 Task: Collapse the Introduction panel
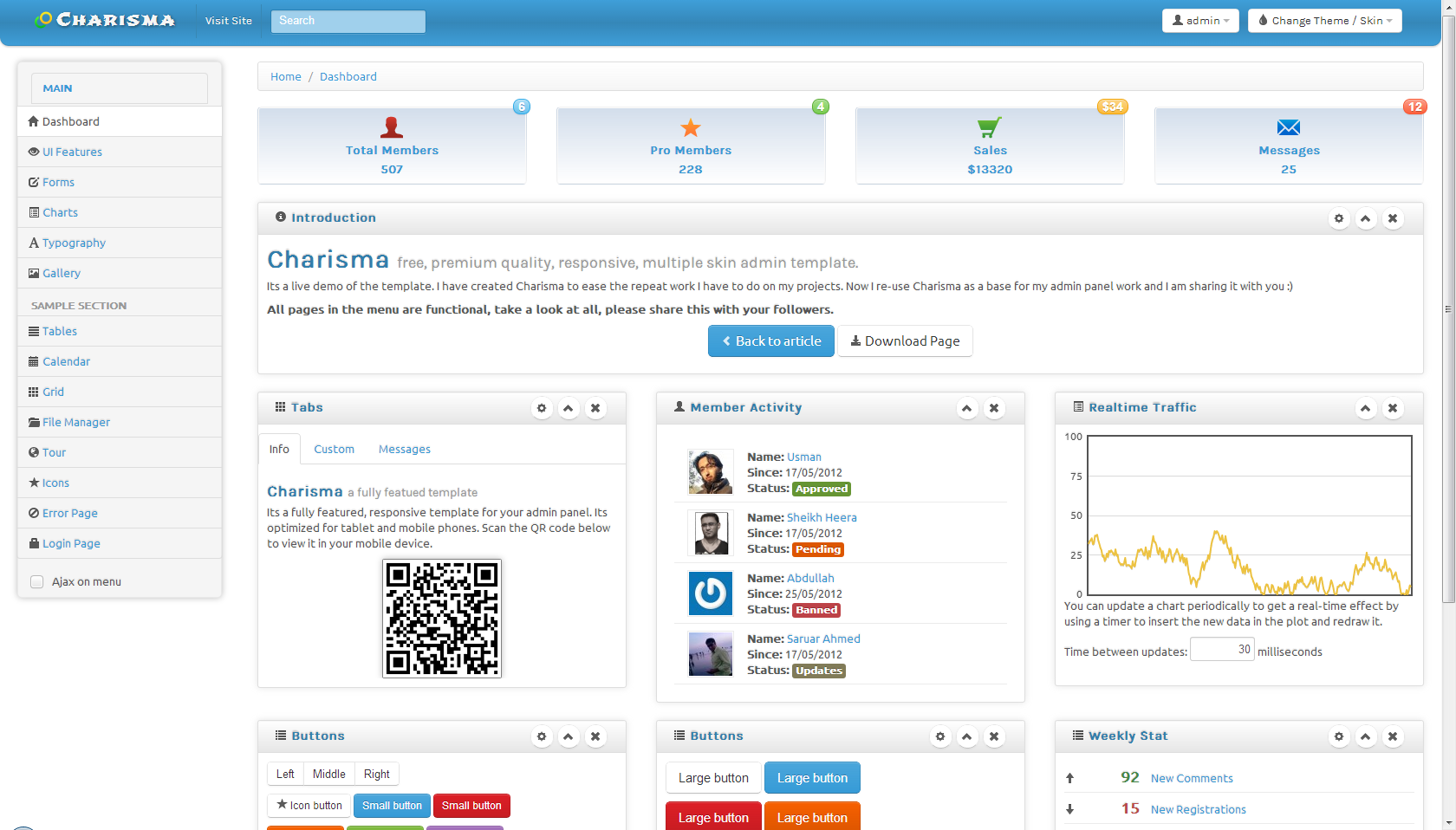tap(1366, 218)
